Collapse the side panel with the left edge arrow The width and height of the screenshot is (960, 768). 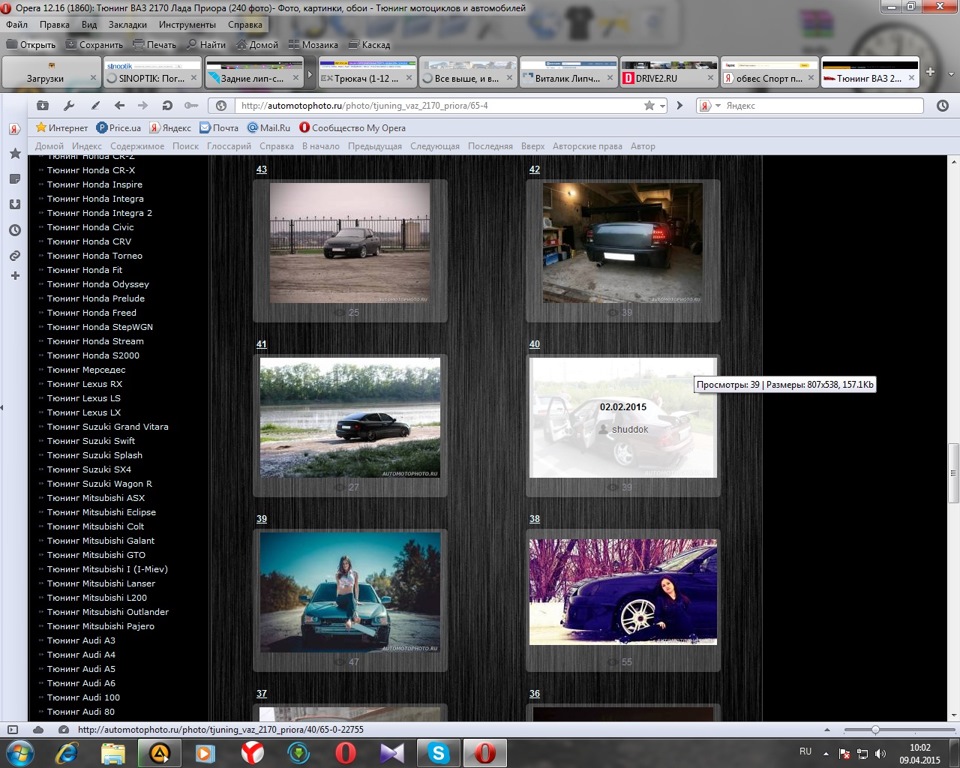(x=2, y=407)
